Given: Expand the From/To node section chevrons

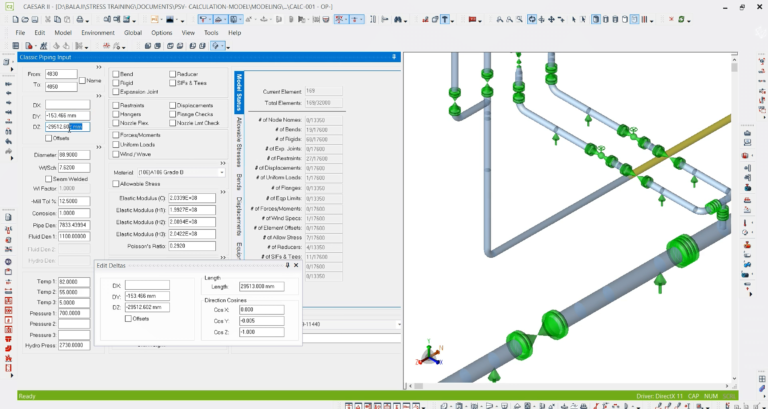Looking at the screenshot, I should tap(99, 67).
